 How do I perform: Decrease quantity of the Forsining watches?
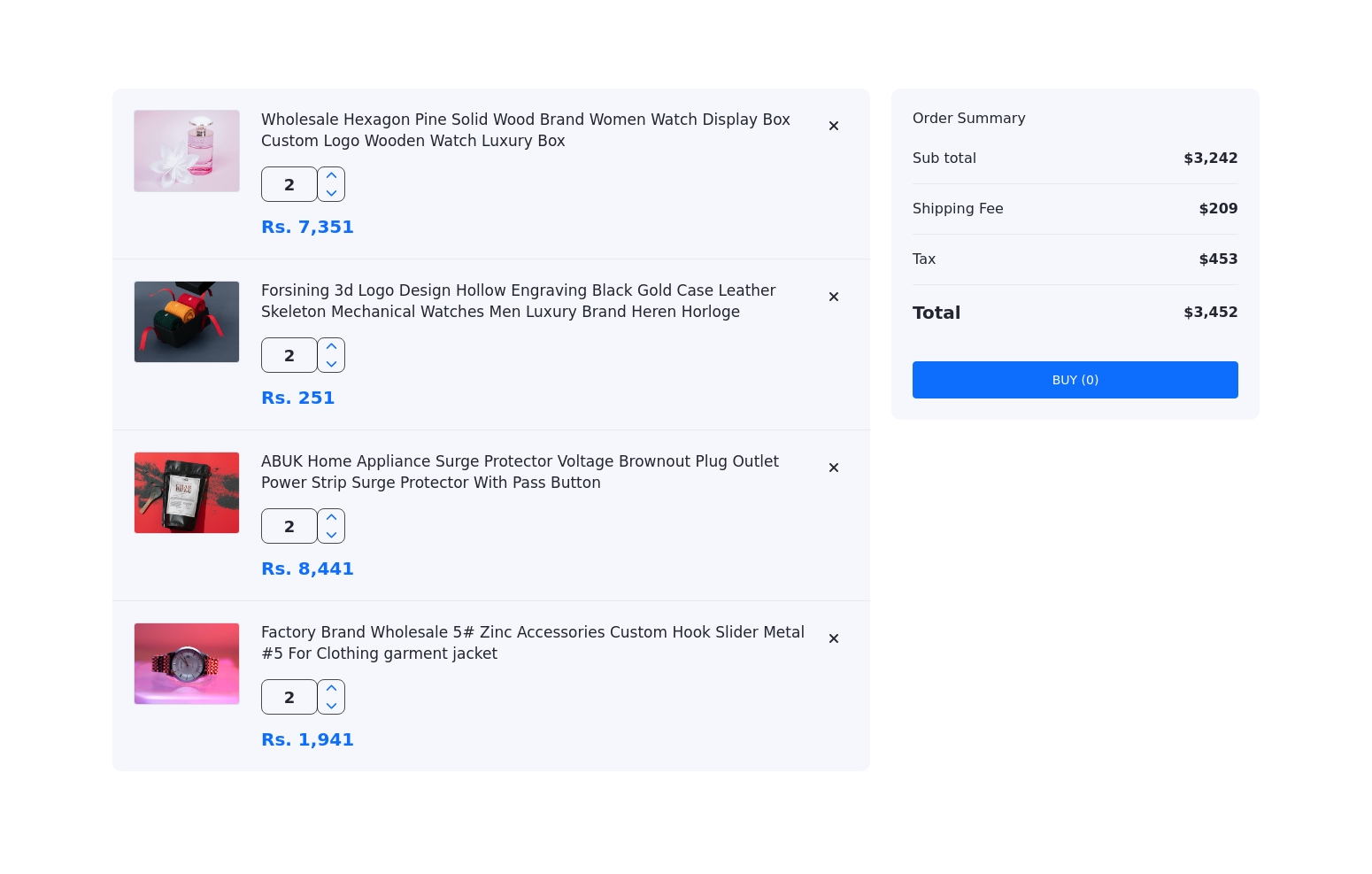tap(331, 365)
